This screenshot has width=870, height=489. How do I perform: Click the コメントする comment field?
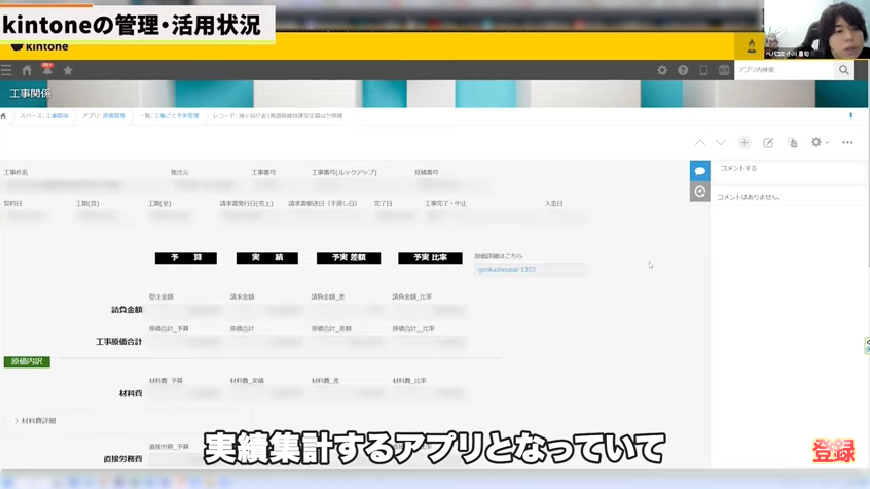coord(790,169)
